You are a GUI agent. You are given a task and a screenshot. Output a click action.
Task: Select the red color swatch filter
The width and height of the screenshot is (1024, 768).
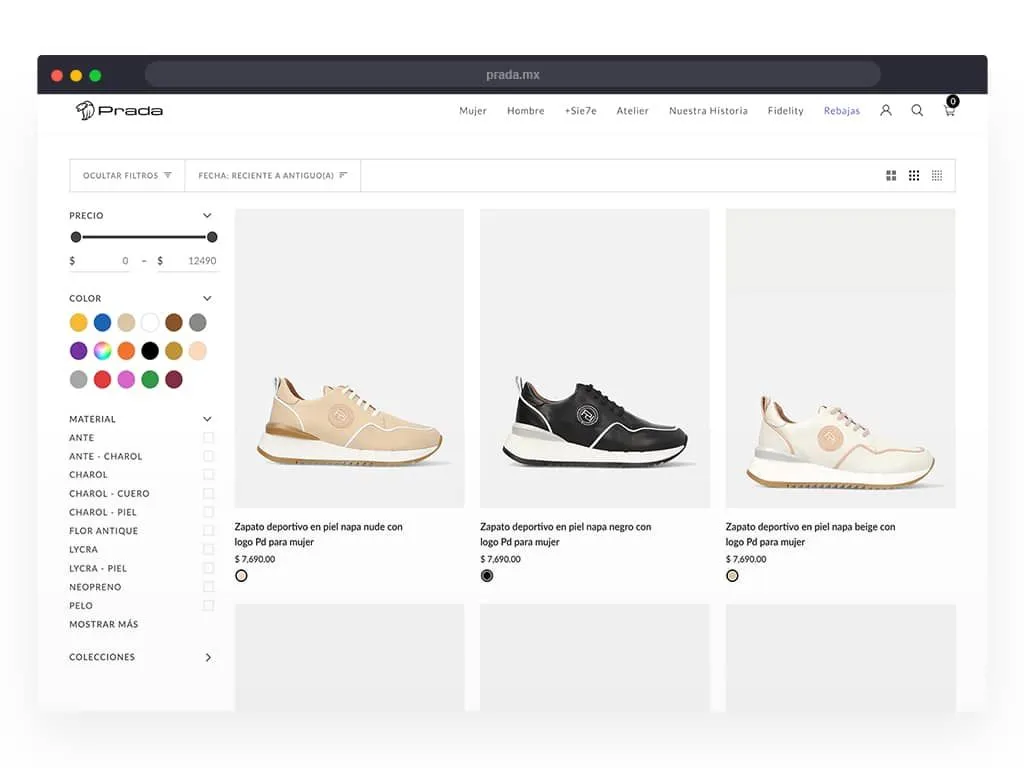pyautogui.click(x=102, y=380)
